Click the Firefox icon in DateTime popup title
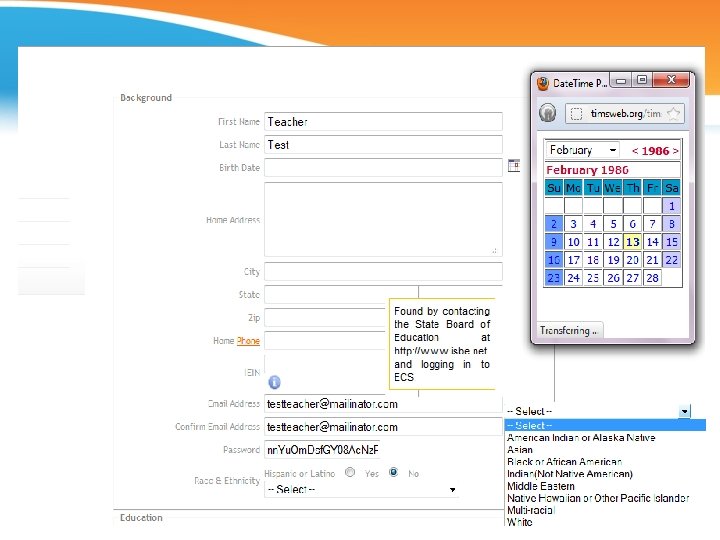 click(x=543, y=83)
